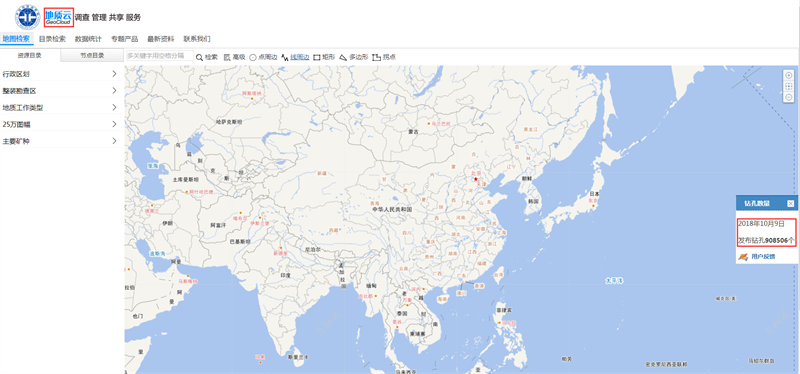Switch to the 目录检索 menu tab
This screenshot has width=800, height=374.
coord(52,39)
